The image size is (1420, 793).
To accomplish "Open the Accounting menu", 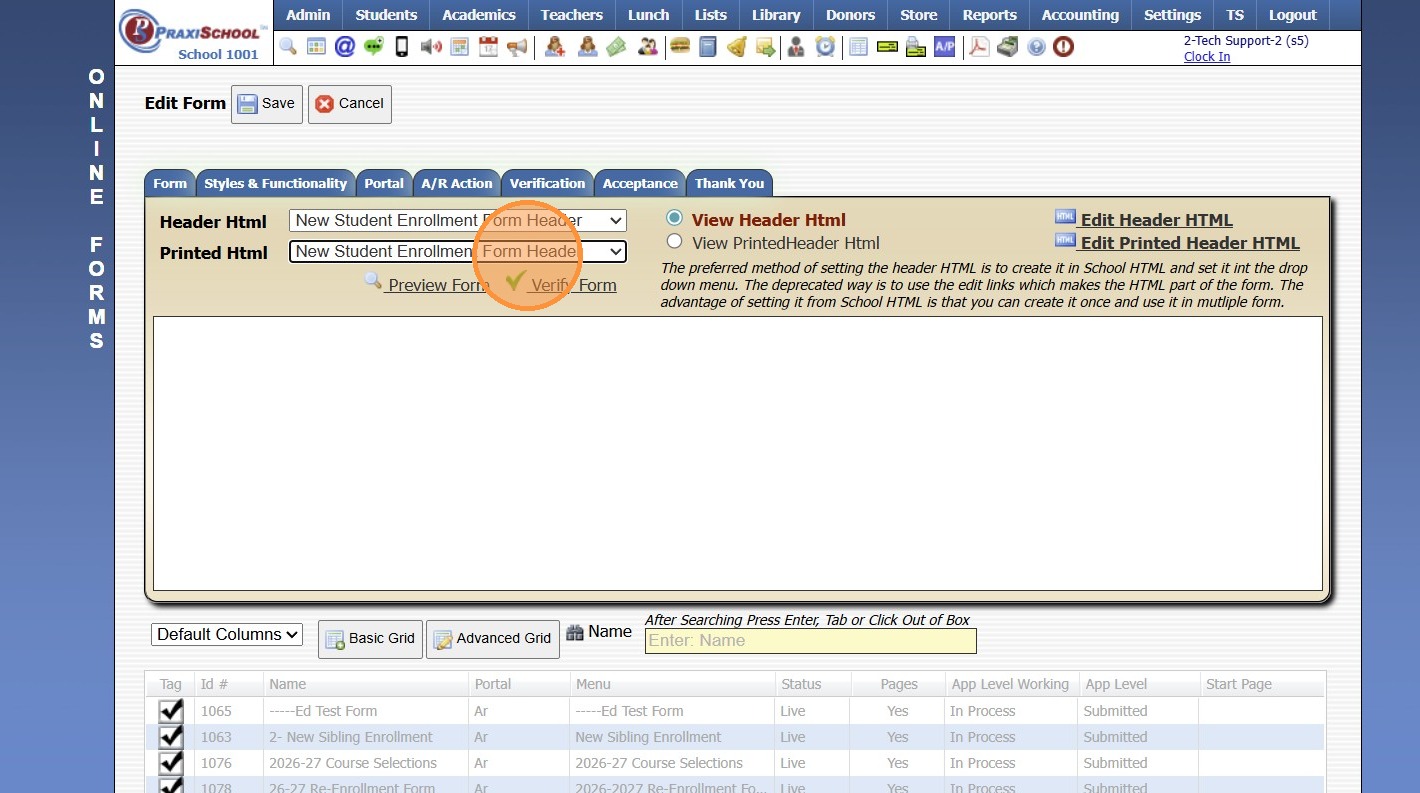I will [1080, 15].
